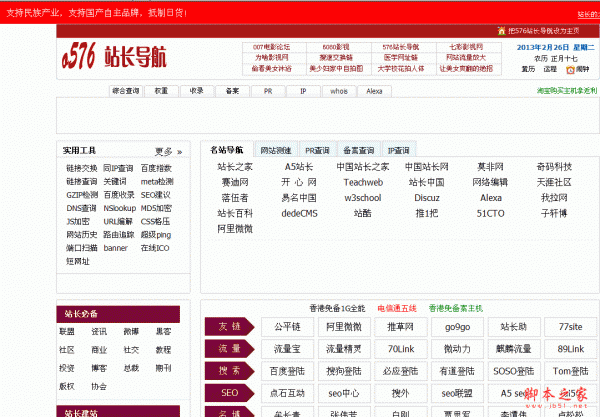Image resolution: width=600 pixels, height=417 pixels.
Task: Open the GZIP检测 tool
Action: [x=82, y=195]
